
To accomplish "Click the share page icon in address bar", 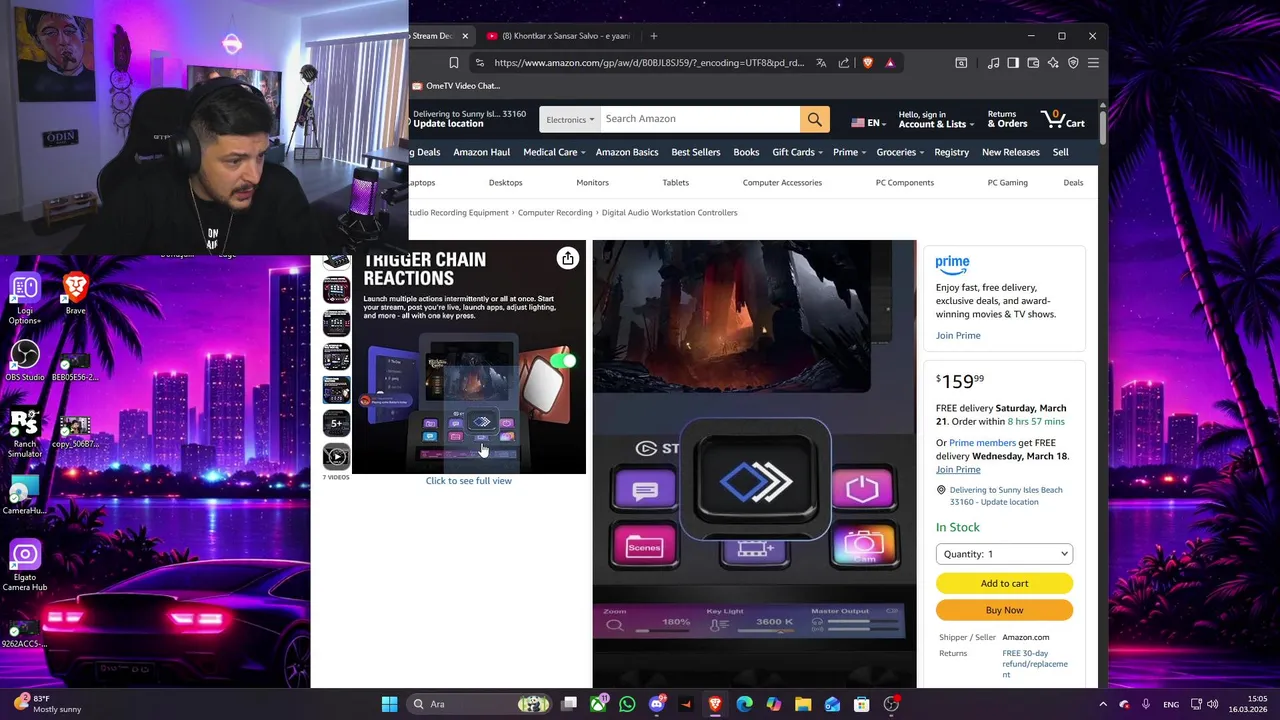I will [x=844, y=63].
